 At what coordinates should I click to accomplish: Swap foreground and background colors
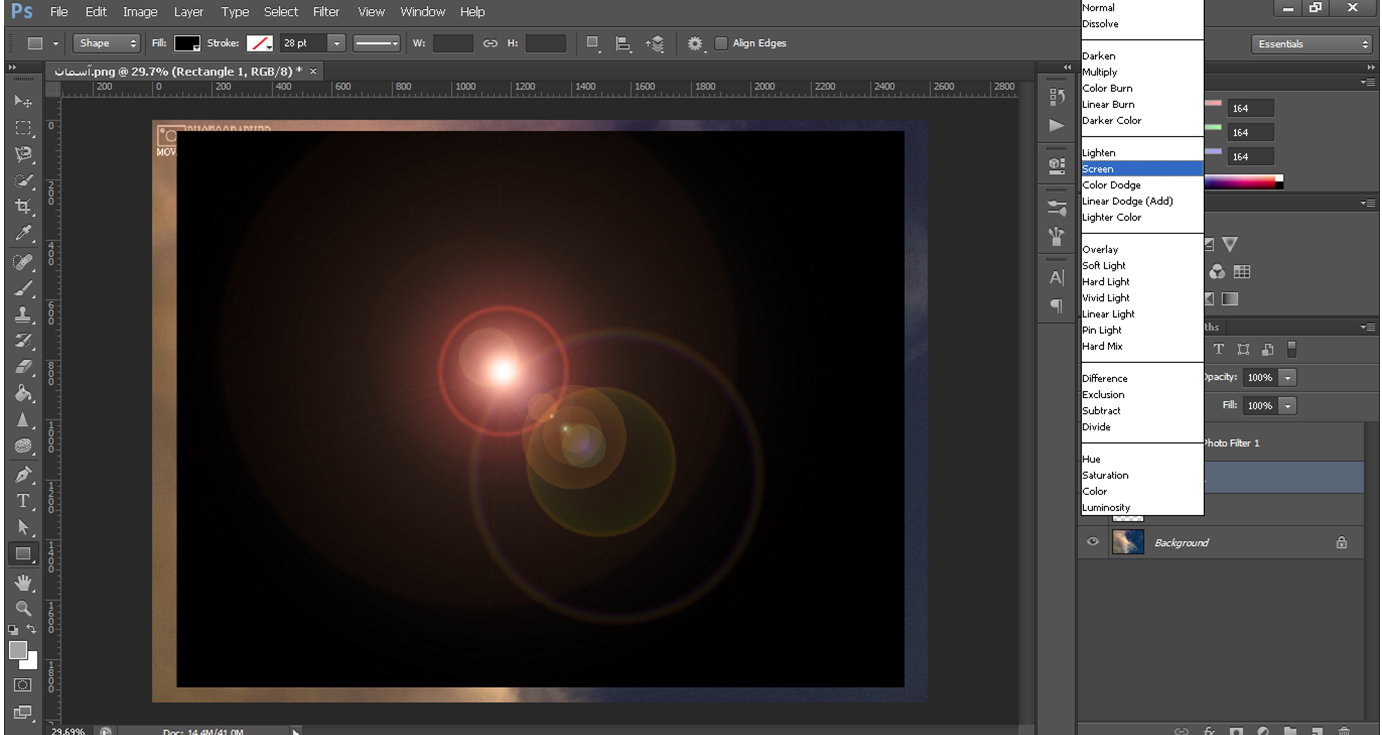point(32,629)
